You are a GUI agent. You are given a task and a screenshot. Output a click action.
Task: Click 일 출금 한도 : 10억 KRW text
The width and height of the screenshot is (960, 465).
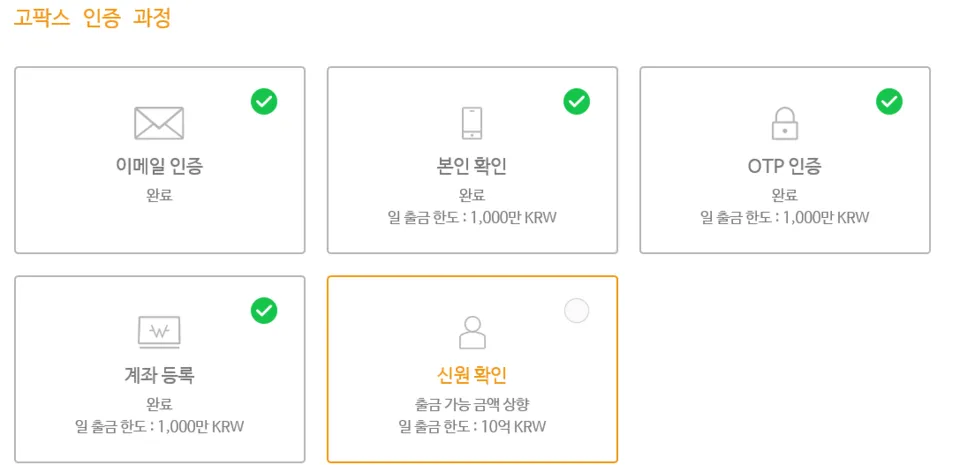pos(472,426)
